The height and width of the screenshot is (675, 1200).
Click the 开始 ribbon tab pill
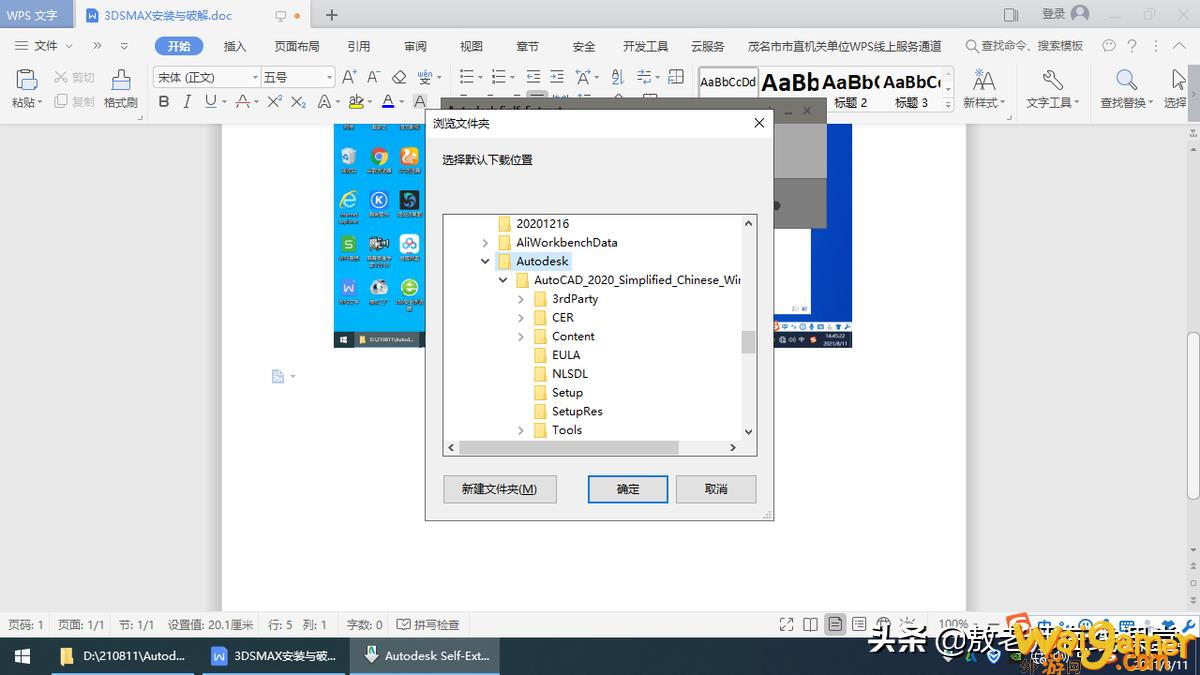[179, 46]
